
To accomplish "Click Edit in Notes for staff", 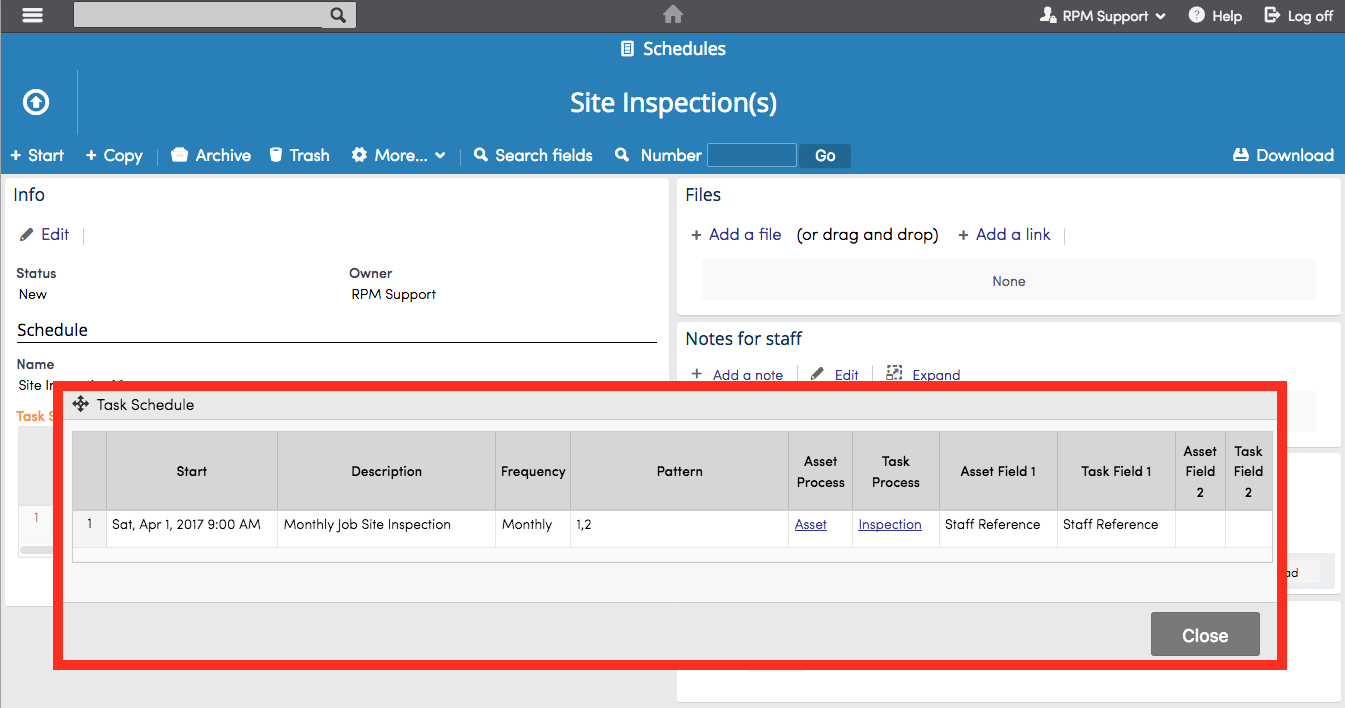I will coord(835,375).
